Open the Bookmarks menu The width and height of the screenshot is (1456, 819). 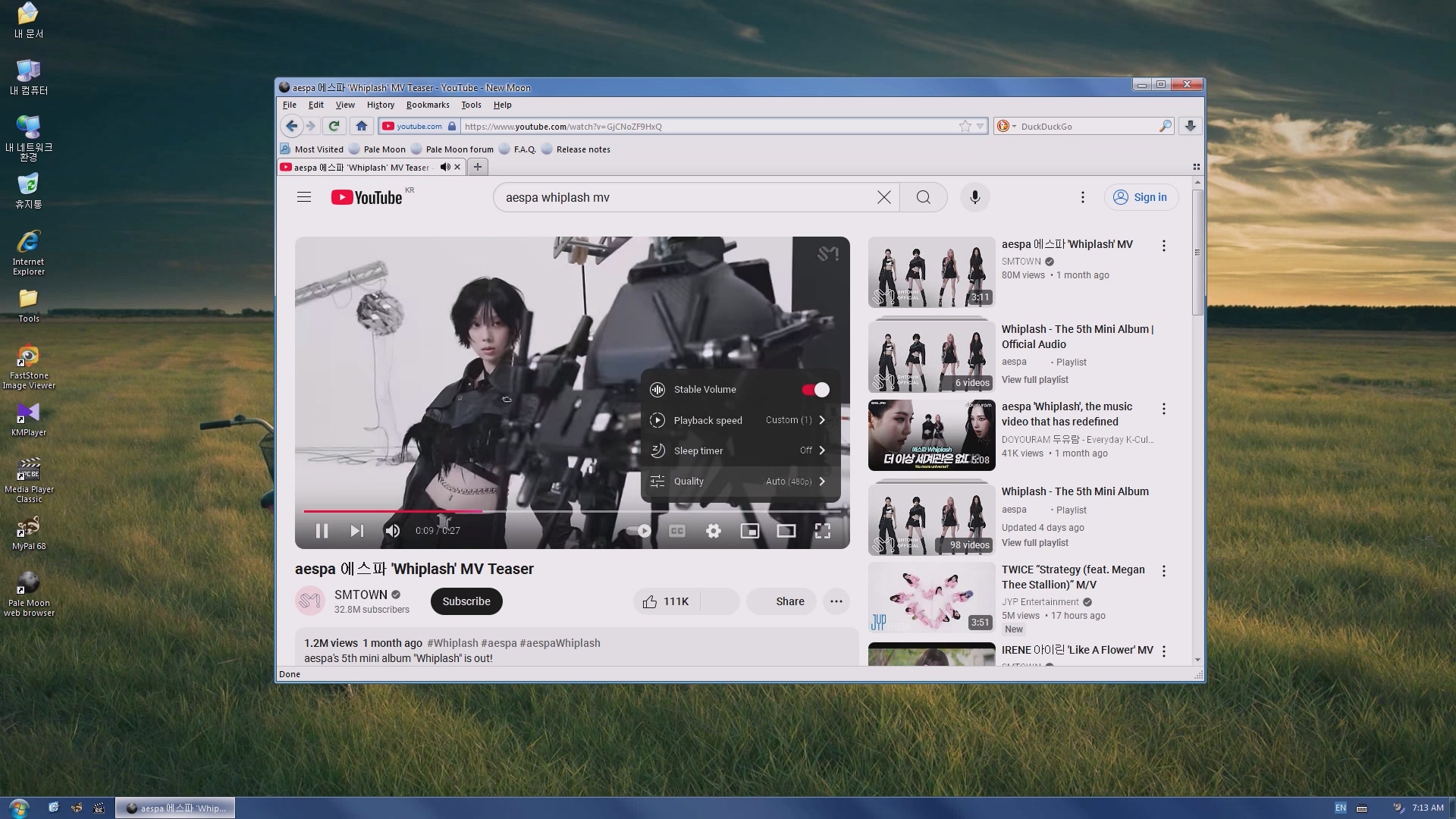click(427, 105)
